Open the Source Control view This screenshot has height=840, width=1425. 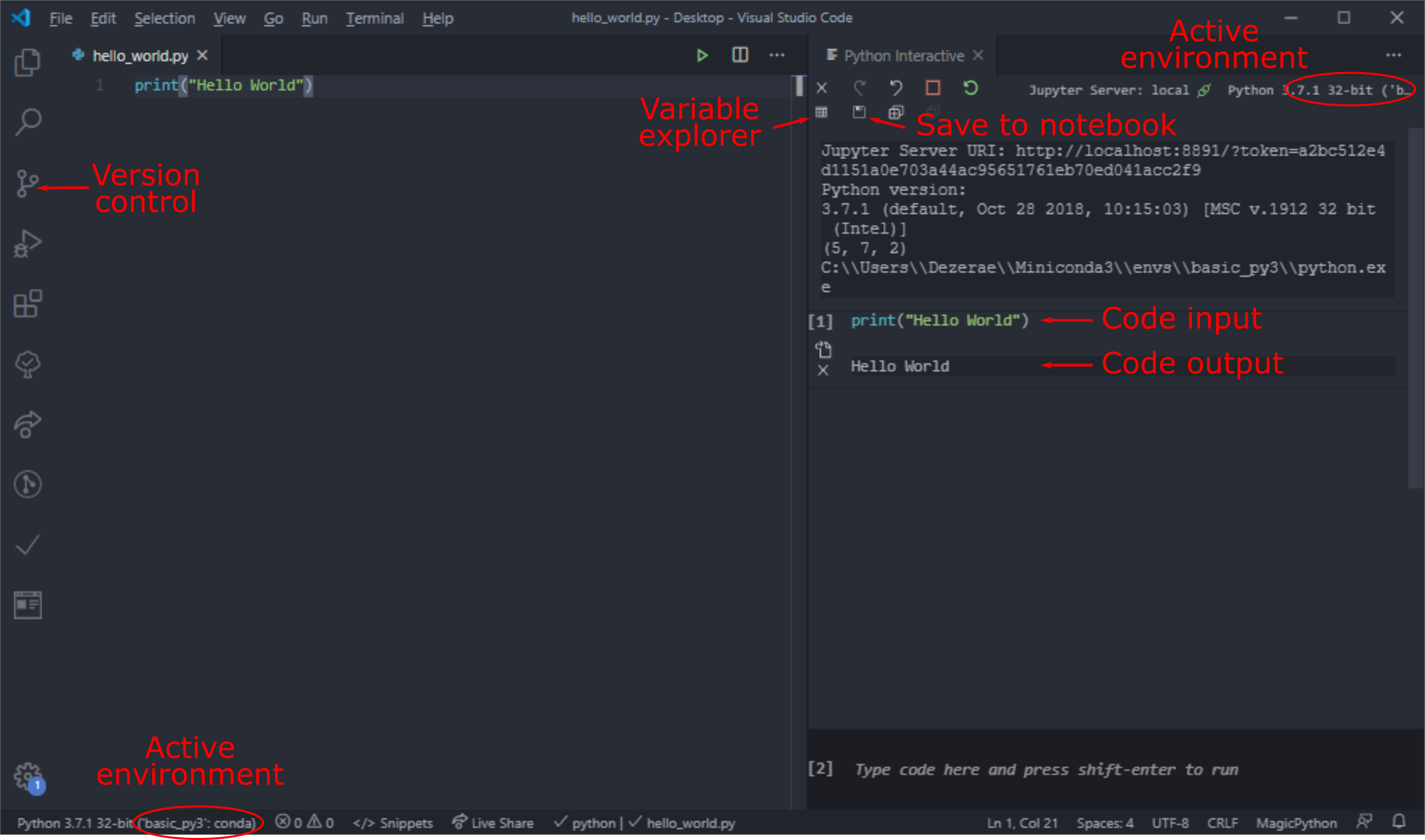pyautogui.click(x=27, y=183)
